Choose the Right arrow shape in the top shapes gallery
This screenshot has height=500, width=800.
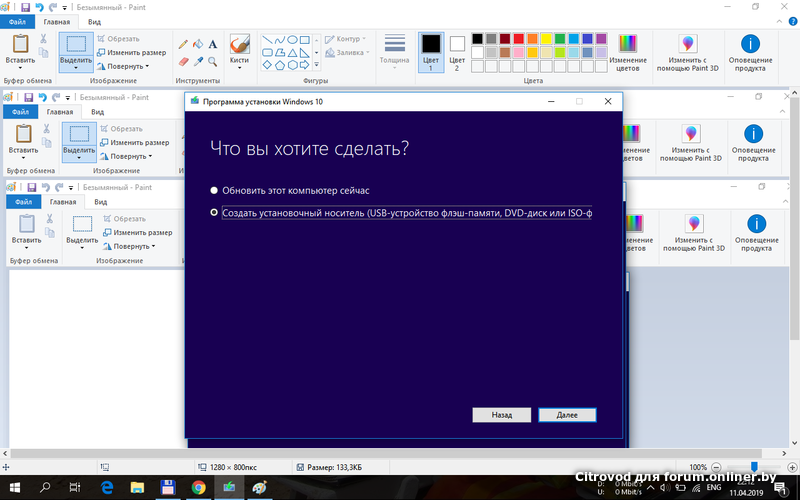pos(305,65)
